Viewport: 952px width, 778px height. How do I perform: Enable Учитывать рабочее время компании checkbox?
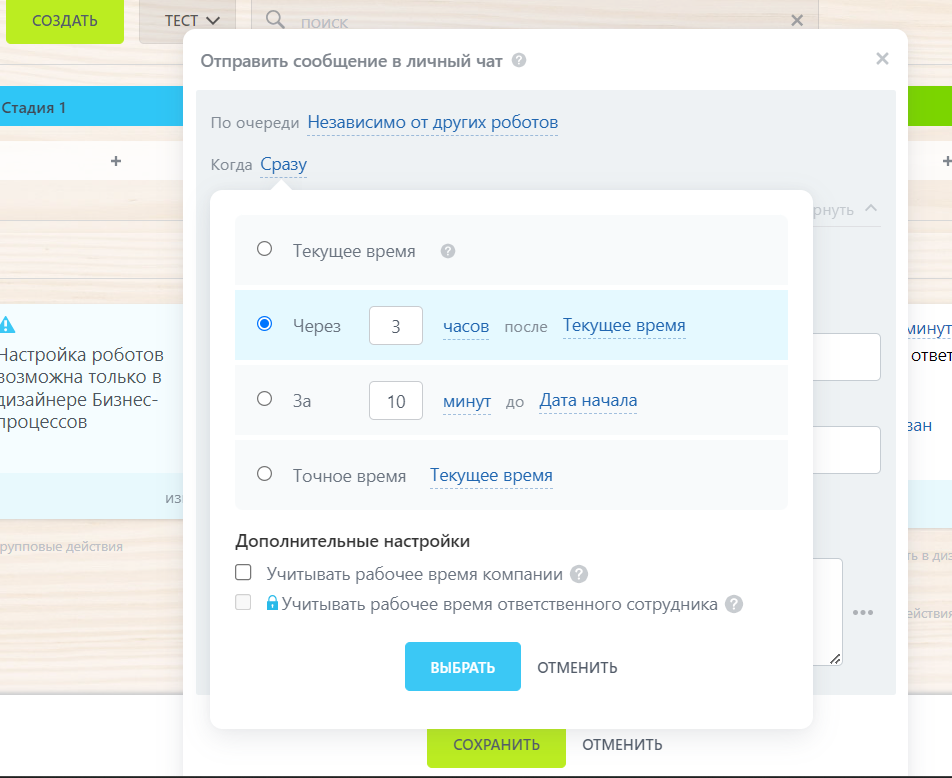click(x=243, y=573)
